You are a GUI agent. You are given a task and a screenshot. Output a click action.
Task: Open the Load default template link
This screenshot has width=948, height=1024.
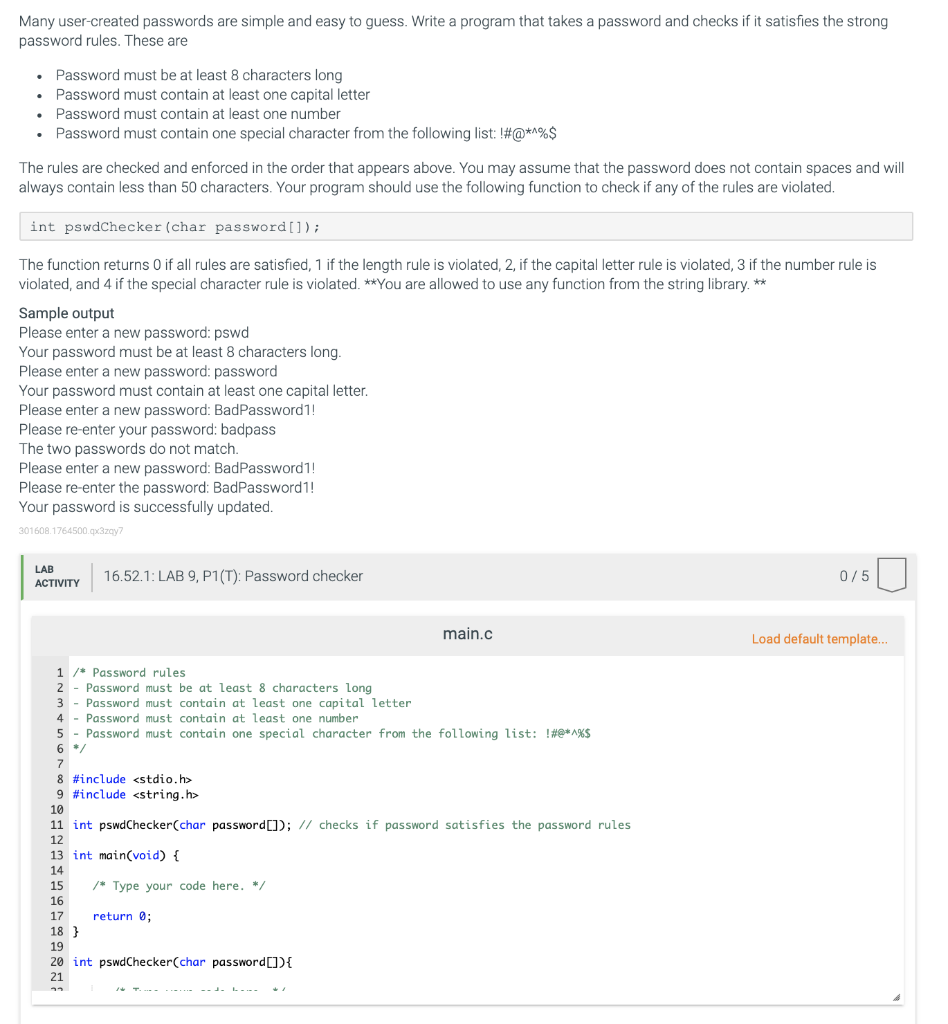[819, 638]
